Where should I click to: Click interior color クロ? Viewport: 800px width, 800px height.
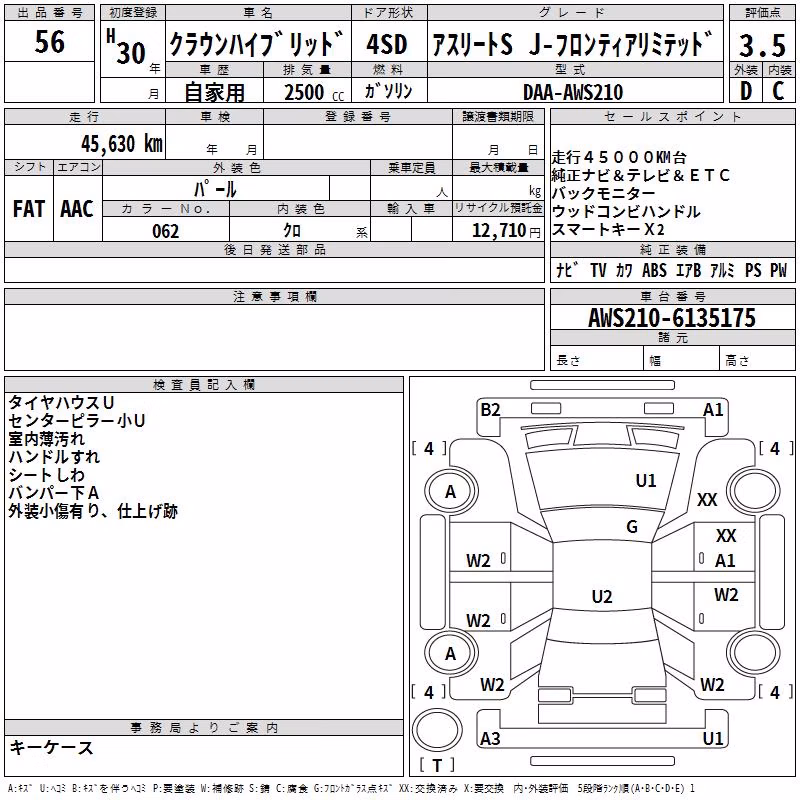[292, 231]
